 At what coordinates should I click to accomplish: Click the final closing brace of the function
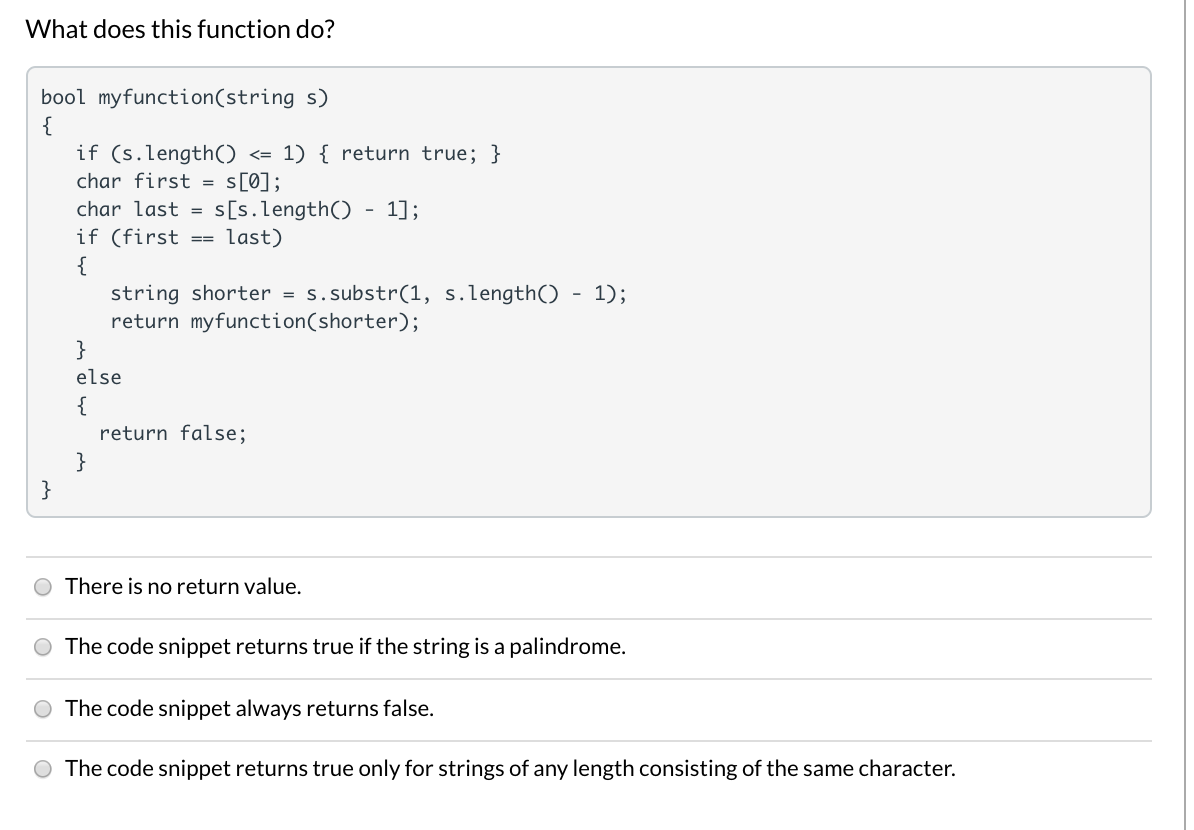[46, 489]
